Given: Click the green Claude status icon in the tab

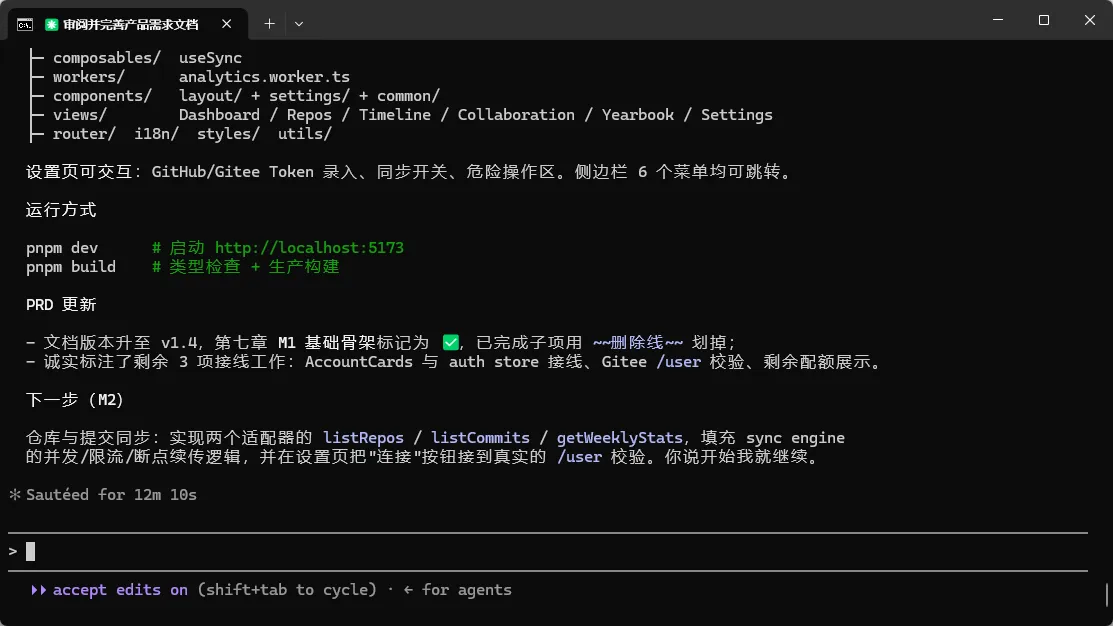Looking at the screenshot, I should click(x=51, y=25).
